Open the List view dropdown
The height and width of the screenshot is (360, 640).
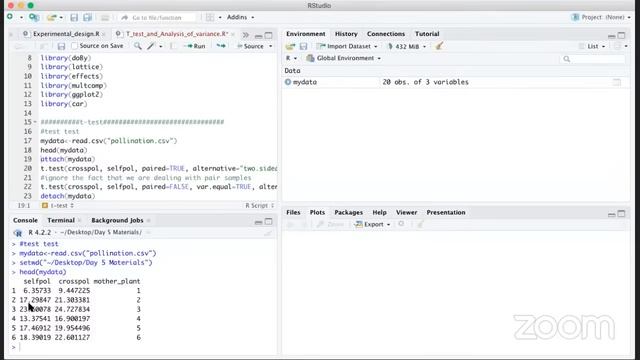[x=592, y=47]
